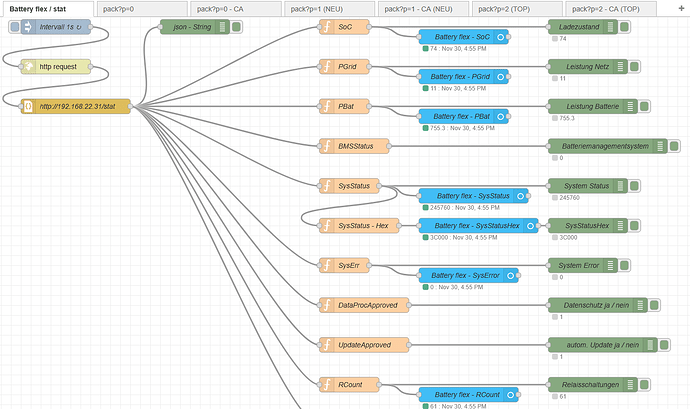Click the inject arrow icon on Intervall node
Image resolution: width=690 pixels, height=409 pixels.
(x=27, y=26)
